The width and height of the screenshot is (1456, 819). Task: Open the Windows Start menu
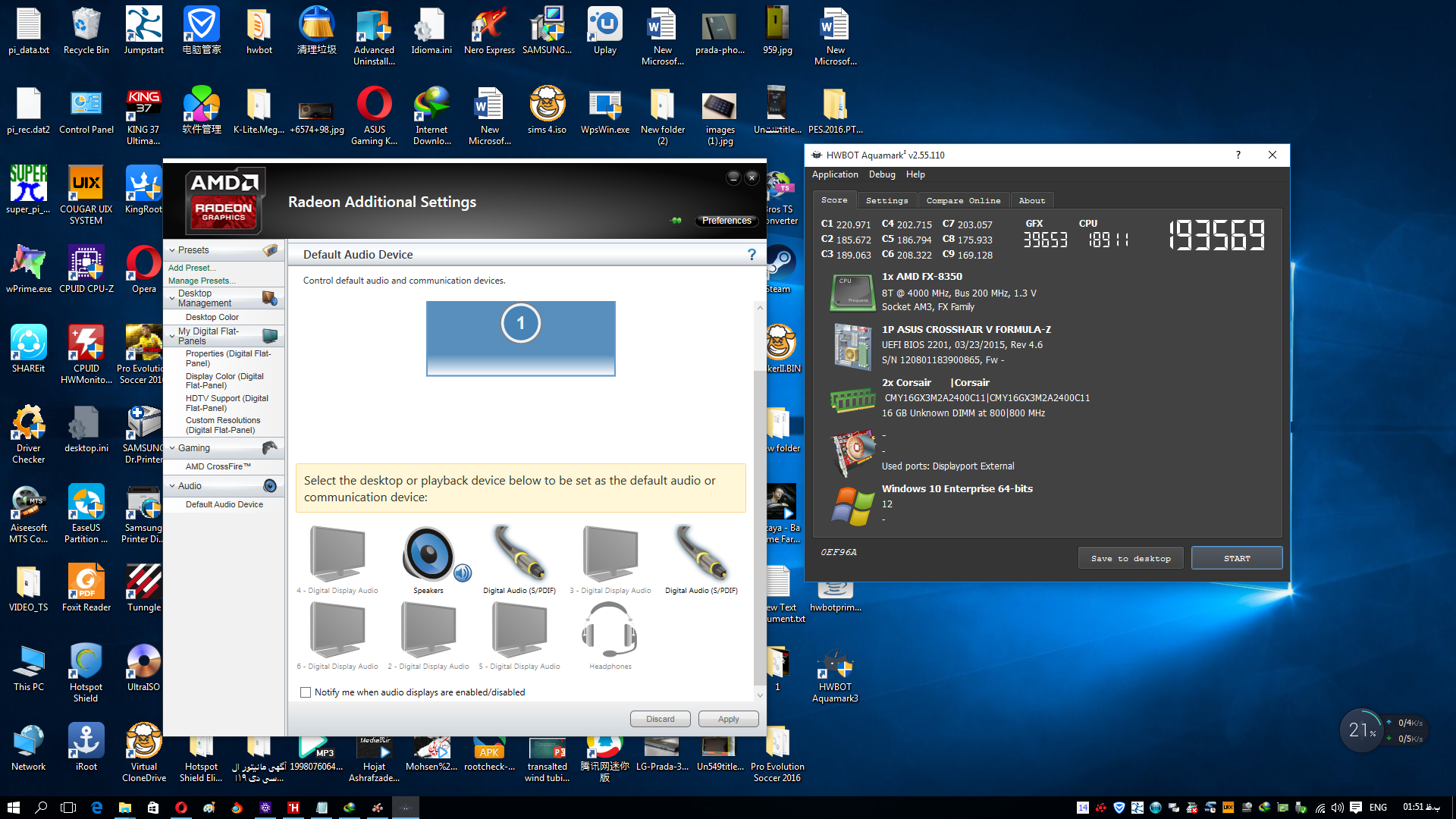[13, 808]
